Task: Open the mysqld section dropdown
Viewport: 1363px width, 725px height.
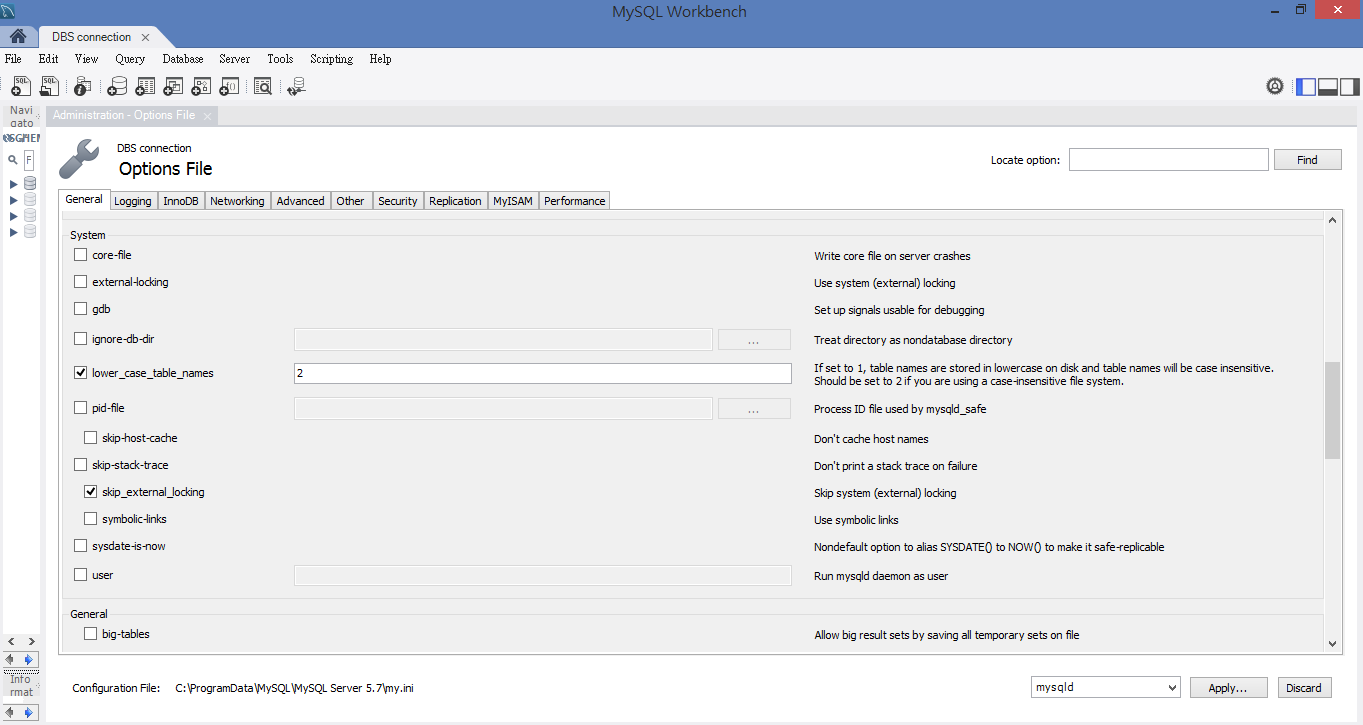Action: click(x=1105, y=688)
